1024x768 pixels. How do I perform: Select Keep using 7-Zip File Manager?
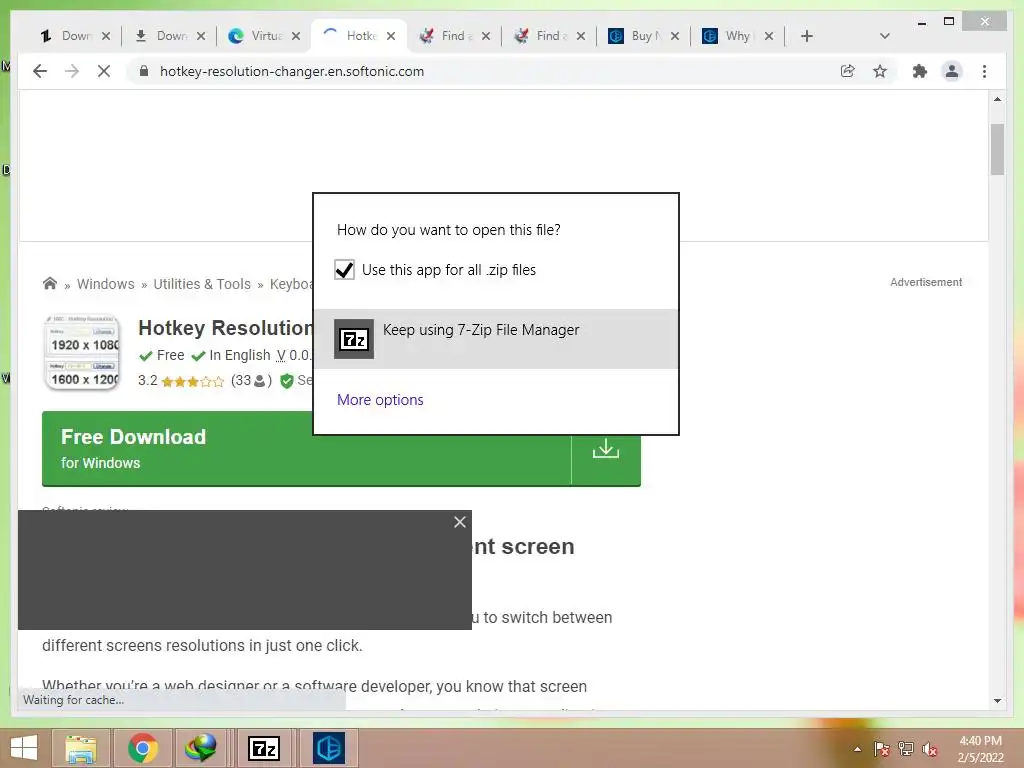coord(496,338)
